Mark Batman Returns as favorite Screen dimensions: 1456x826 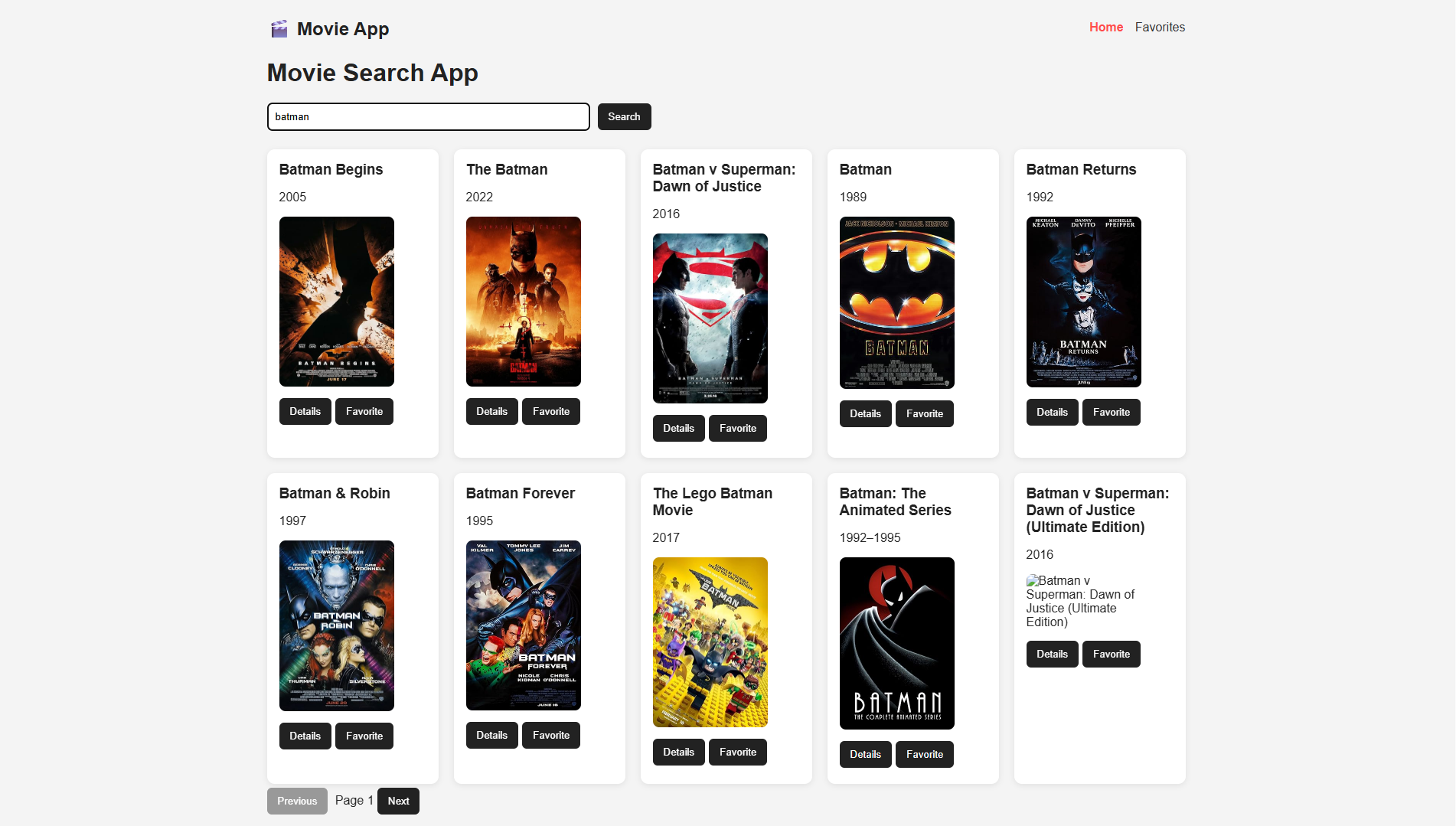click(x=1112, y=413)
